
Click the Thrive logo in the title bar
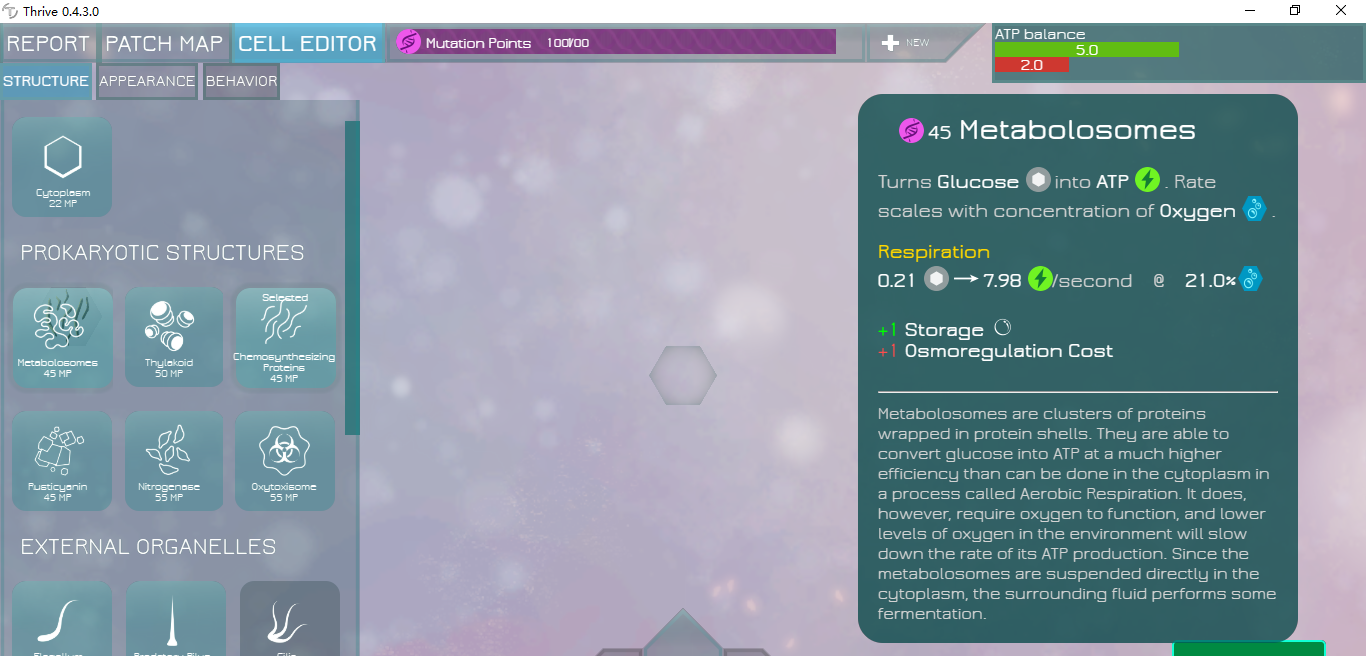click(10, 11)
